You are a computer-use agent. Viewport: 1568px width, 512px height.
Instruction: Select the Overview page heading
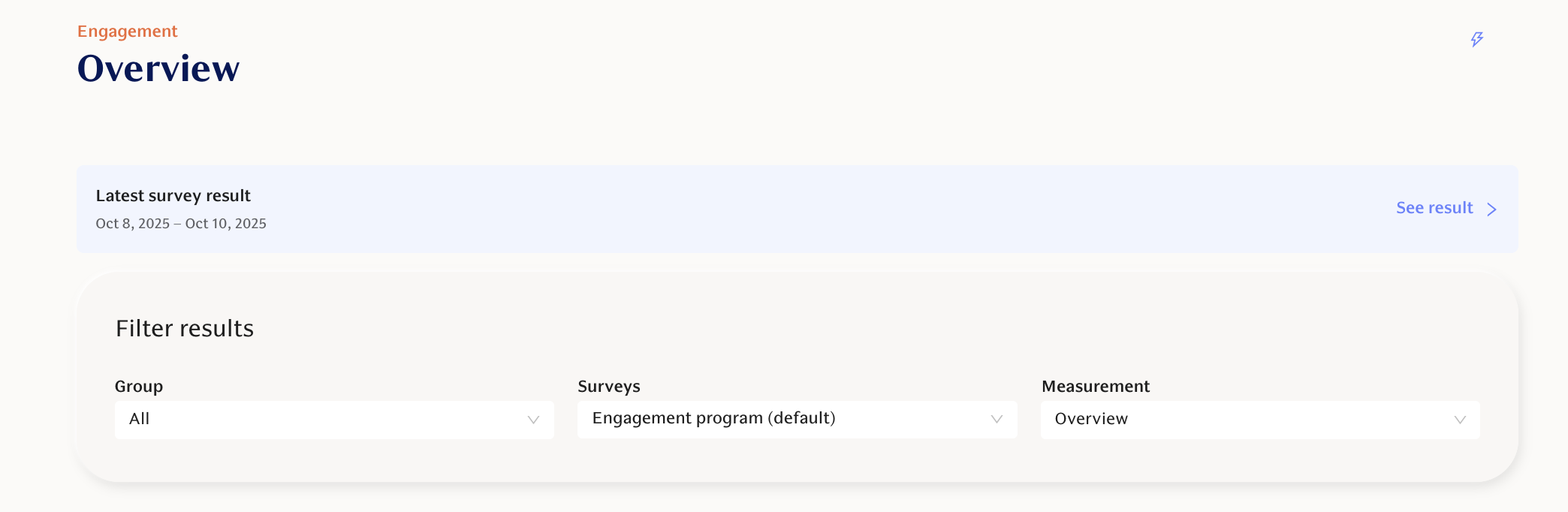158,68
